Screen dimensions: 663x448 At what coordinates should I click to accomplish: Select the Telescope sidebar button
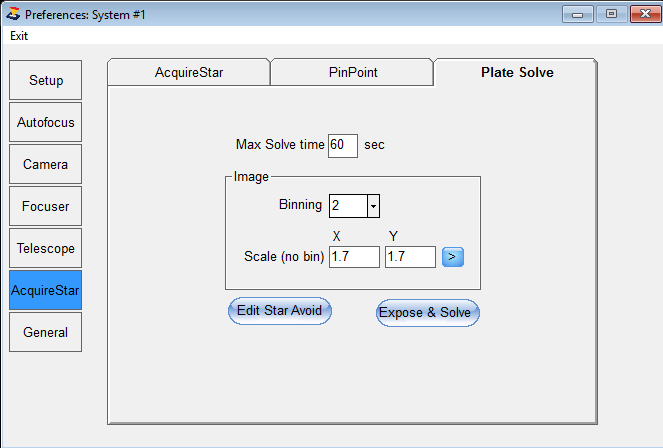coord(46,248)
